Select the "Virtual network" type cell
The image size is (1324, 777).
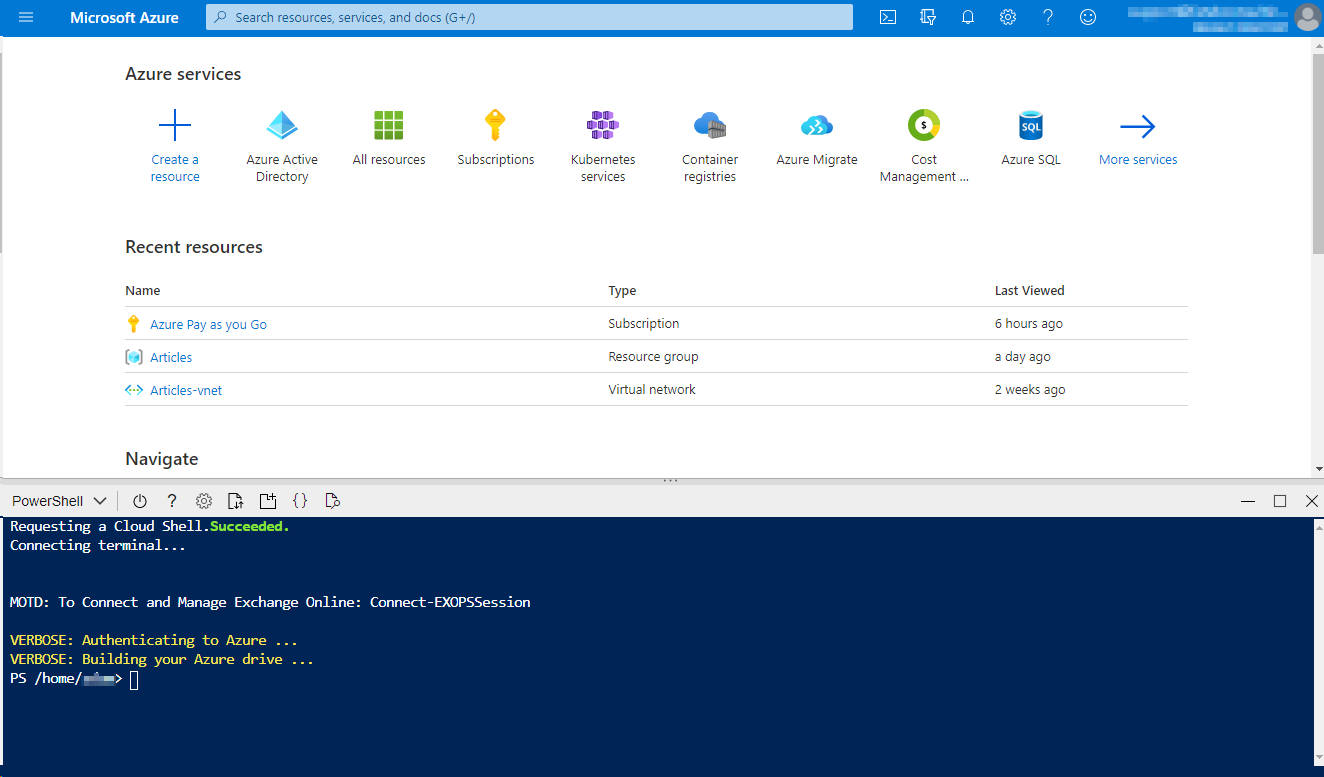point(652,390)
